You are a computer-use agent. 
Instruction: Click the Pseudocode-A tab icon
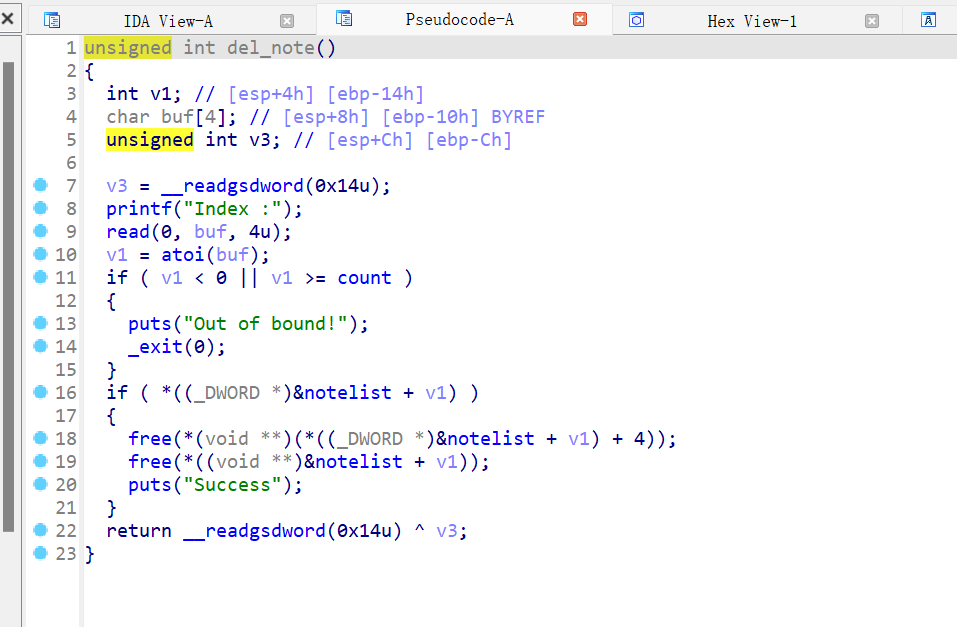344,19
